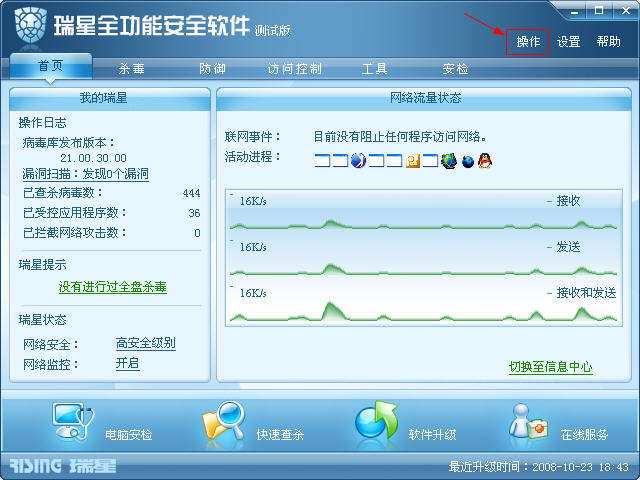Screen dimensions: 640x480
Task: Click the 电脑安检 label
Action: [129, 435]
